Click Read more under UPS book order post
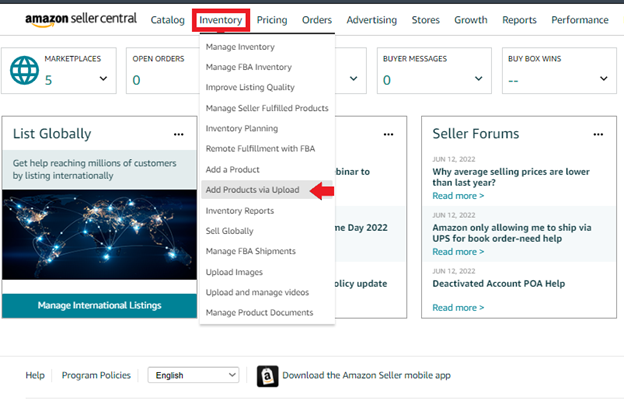 [458, 252]
